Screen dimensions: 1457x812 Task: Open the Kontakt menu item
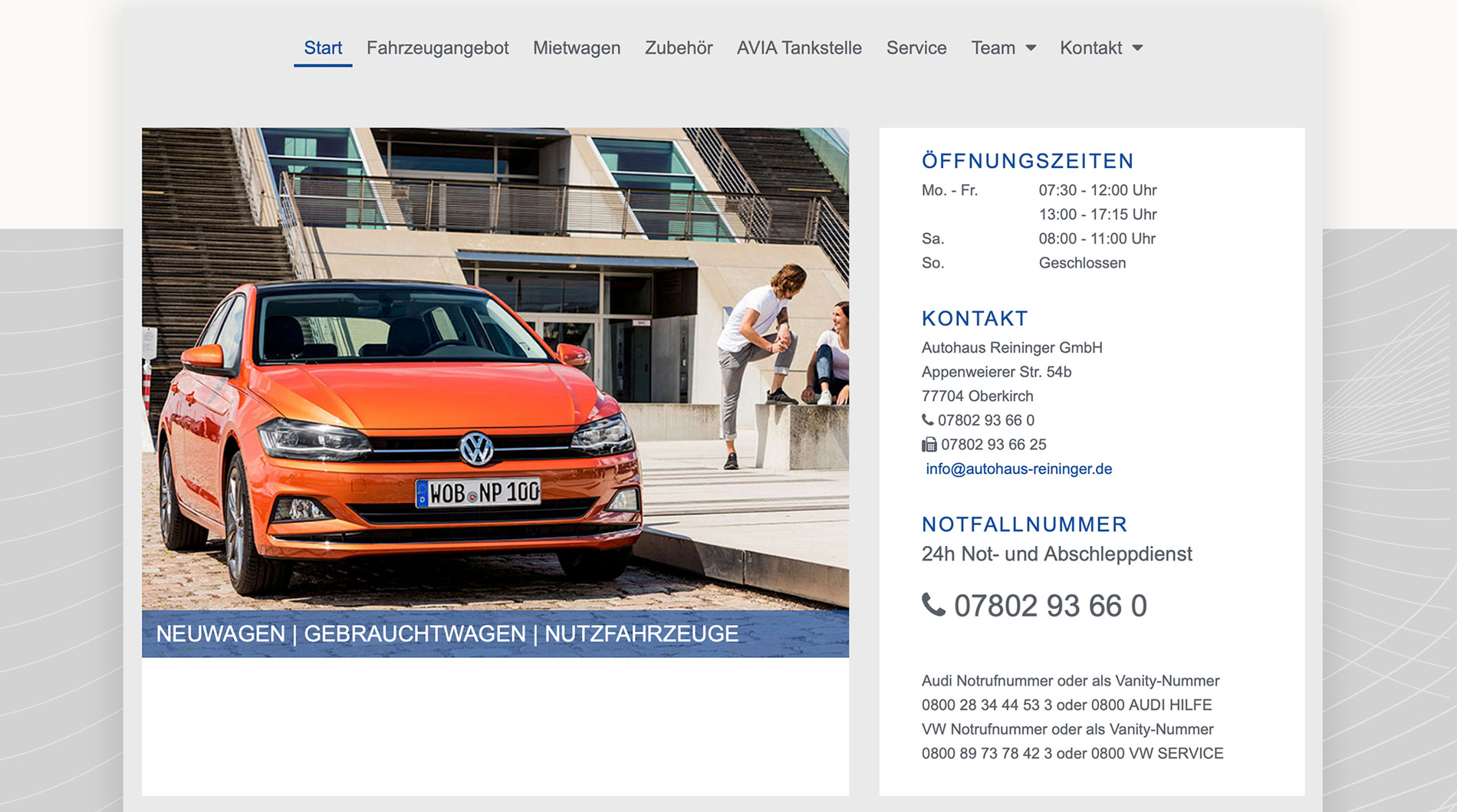pos(1090,48)
